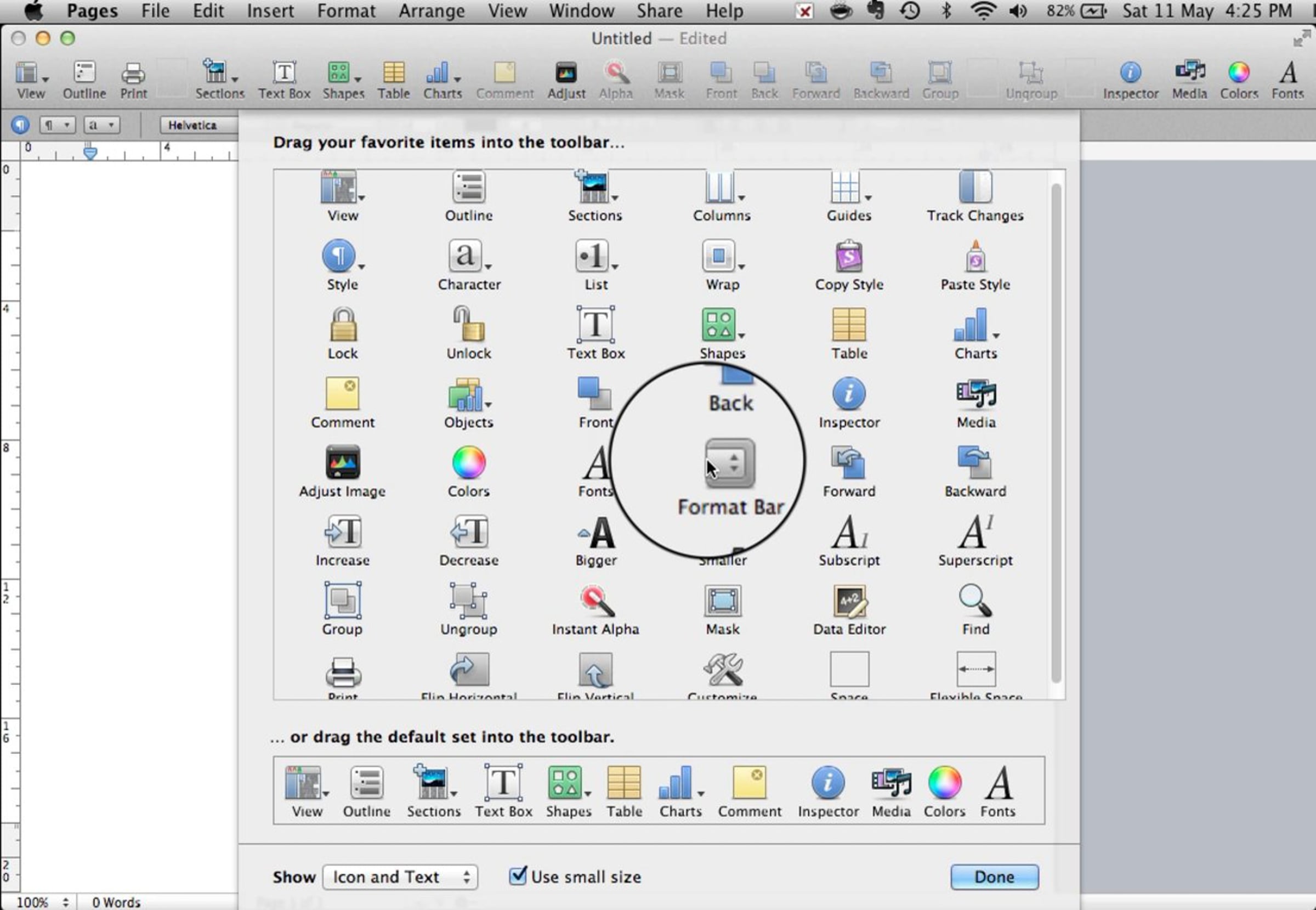
Task: Open the zoom percentage popup at bottom
Action: pos(43,902)
